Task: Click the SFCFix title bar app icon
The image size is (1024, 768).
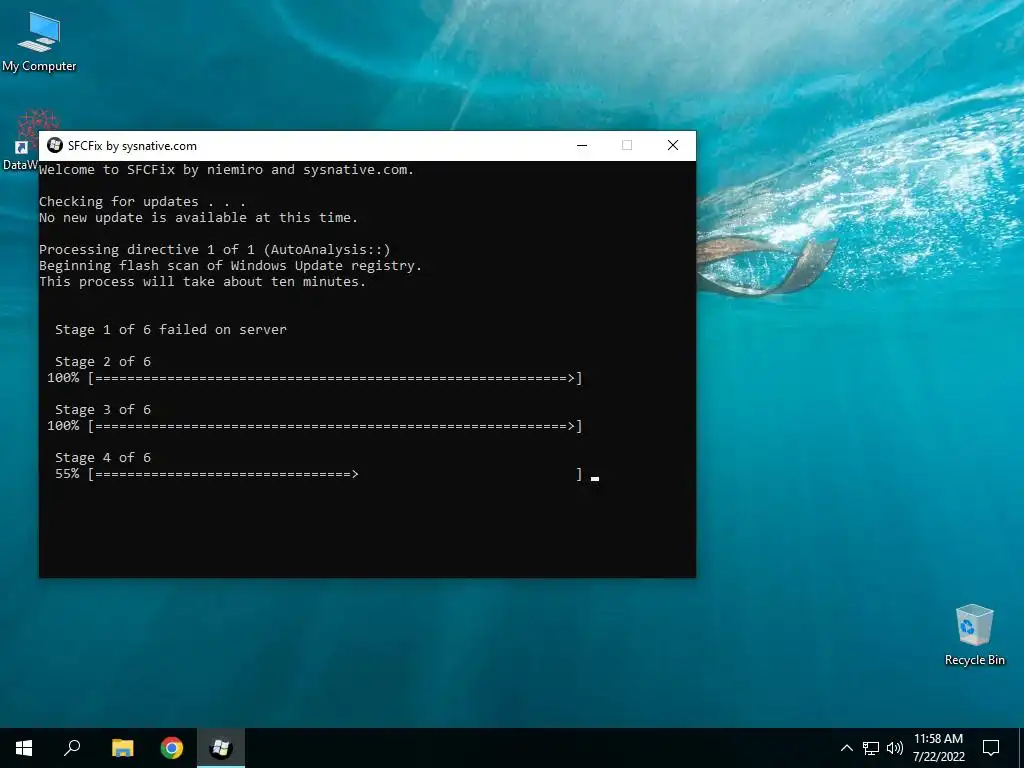Action: click(55, 146)
